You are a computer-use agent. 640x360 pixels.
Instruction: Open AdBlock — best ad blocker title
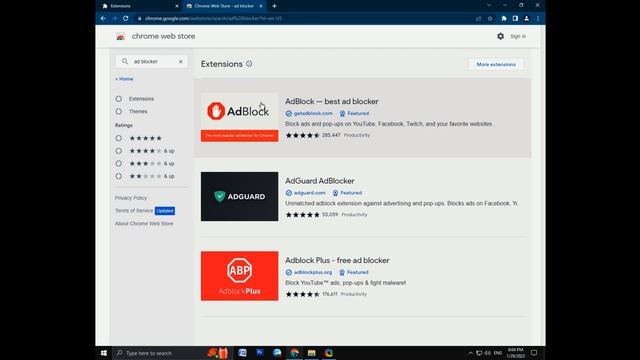(x=332, y=102)
